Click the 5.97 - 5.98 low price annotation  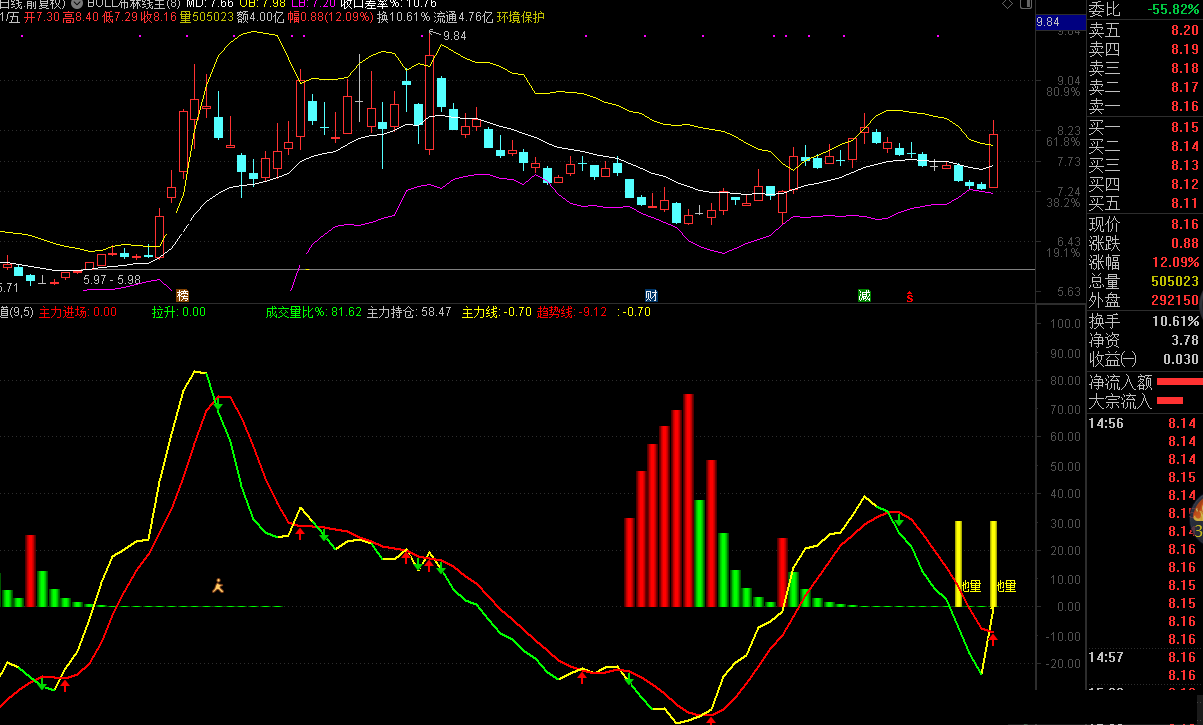click(112, 279)
